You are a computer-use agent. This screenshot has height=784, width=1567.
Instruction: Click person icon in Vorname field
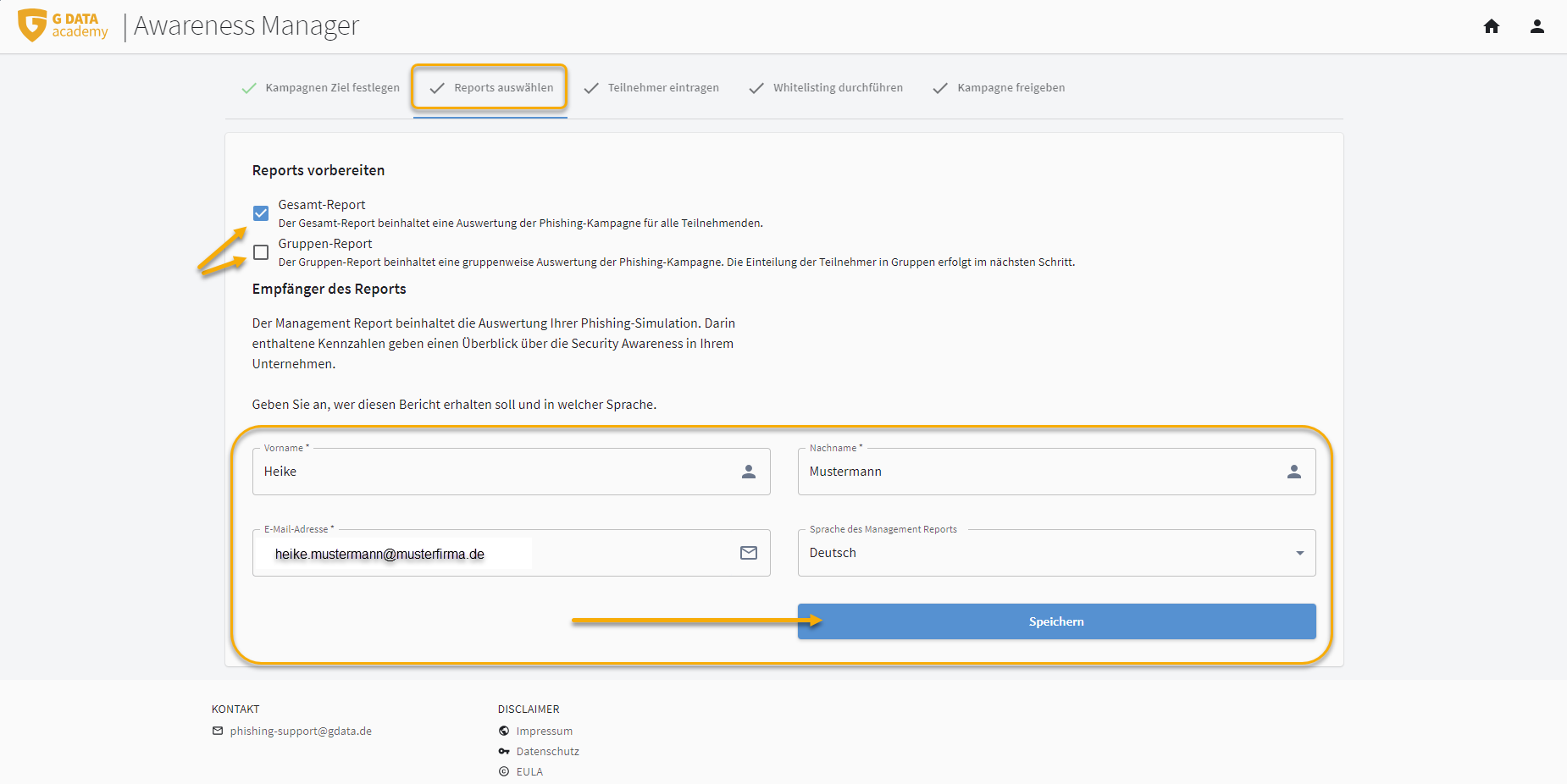(748, 472)
